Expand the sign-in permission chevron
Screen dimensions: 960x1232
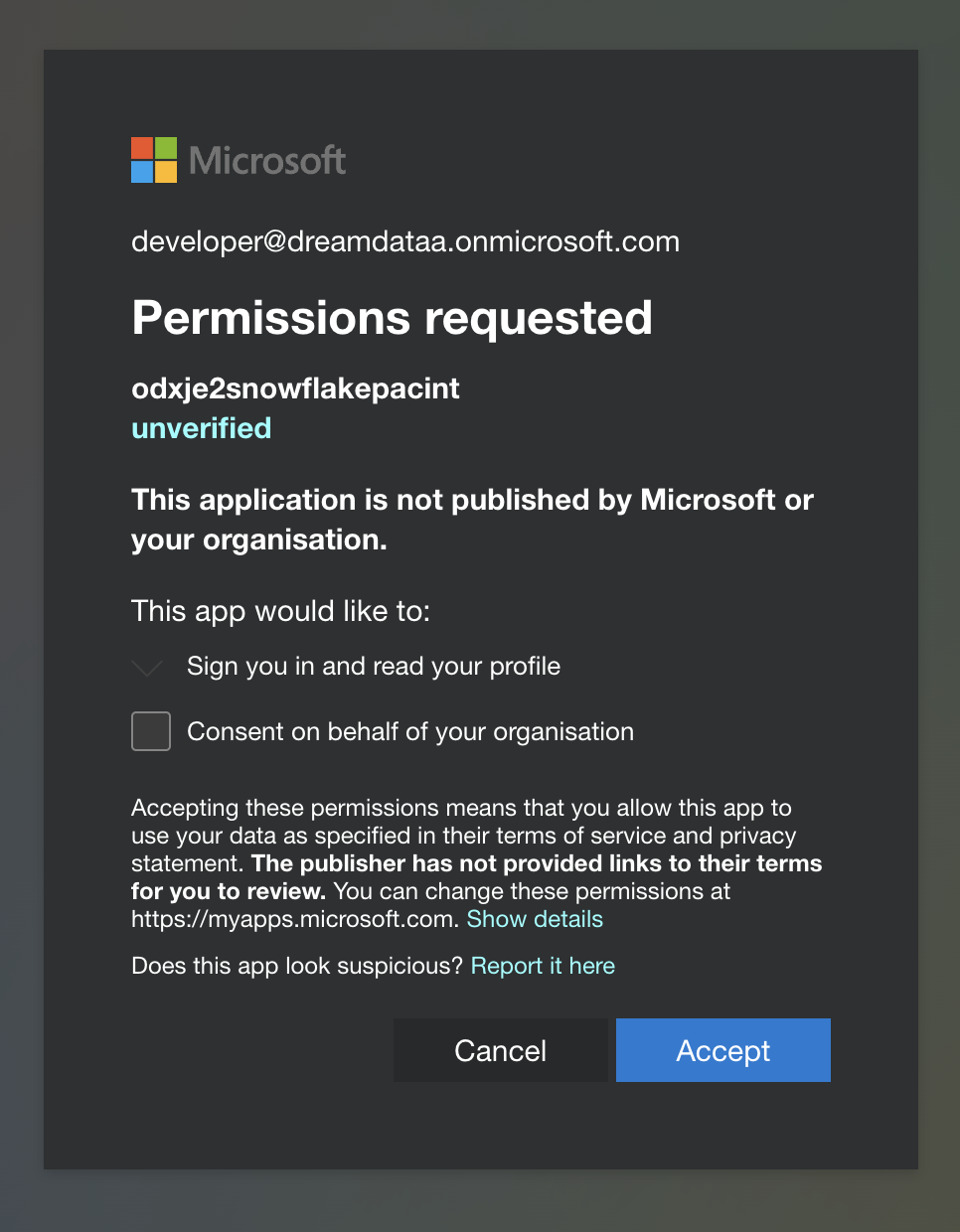(x=147, y=667)
